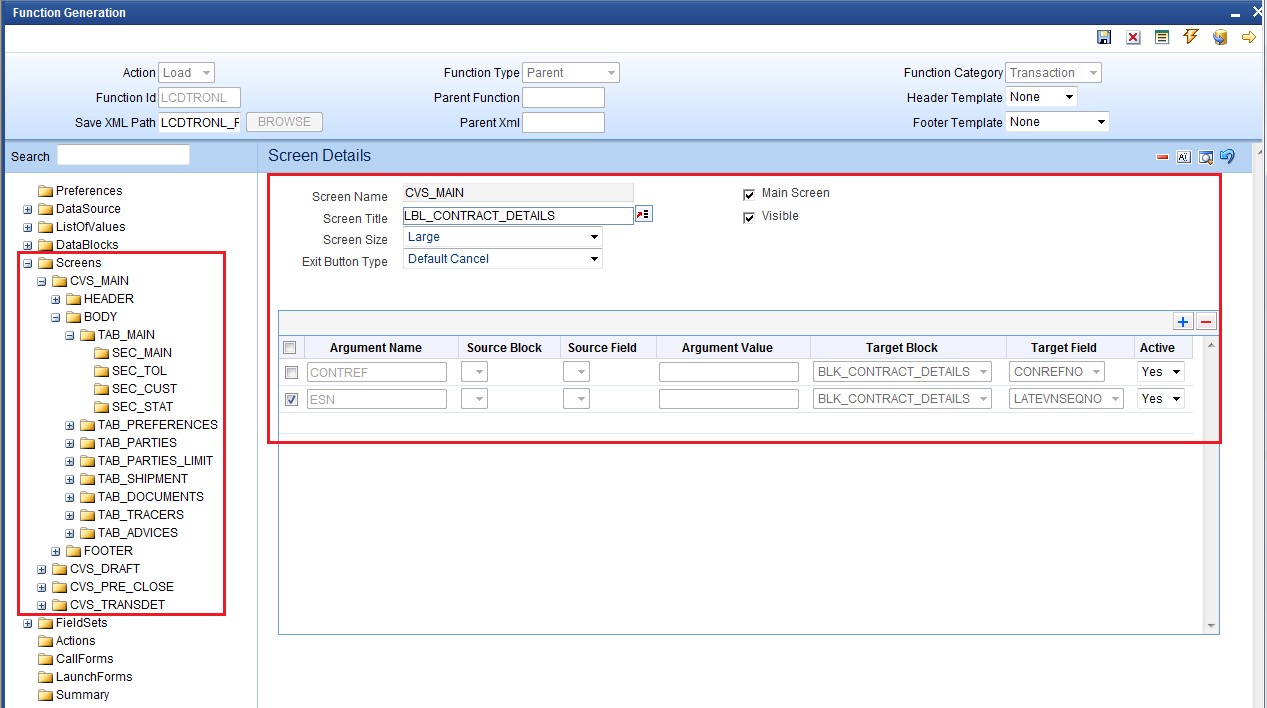
Task: Select TAB_ADVICES in the tree
Action: point(138,533)
